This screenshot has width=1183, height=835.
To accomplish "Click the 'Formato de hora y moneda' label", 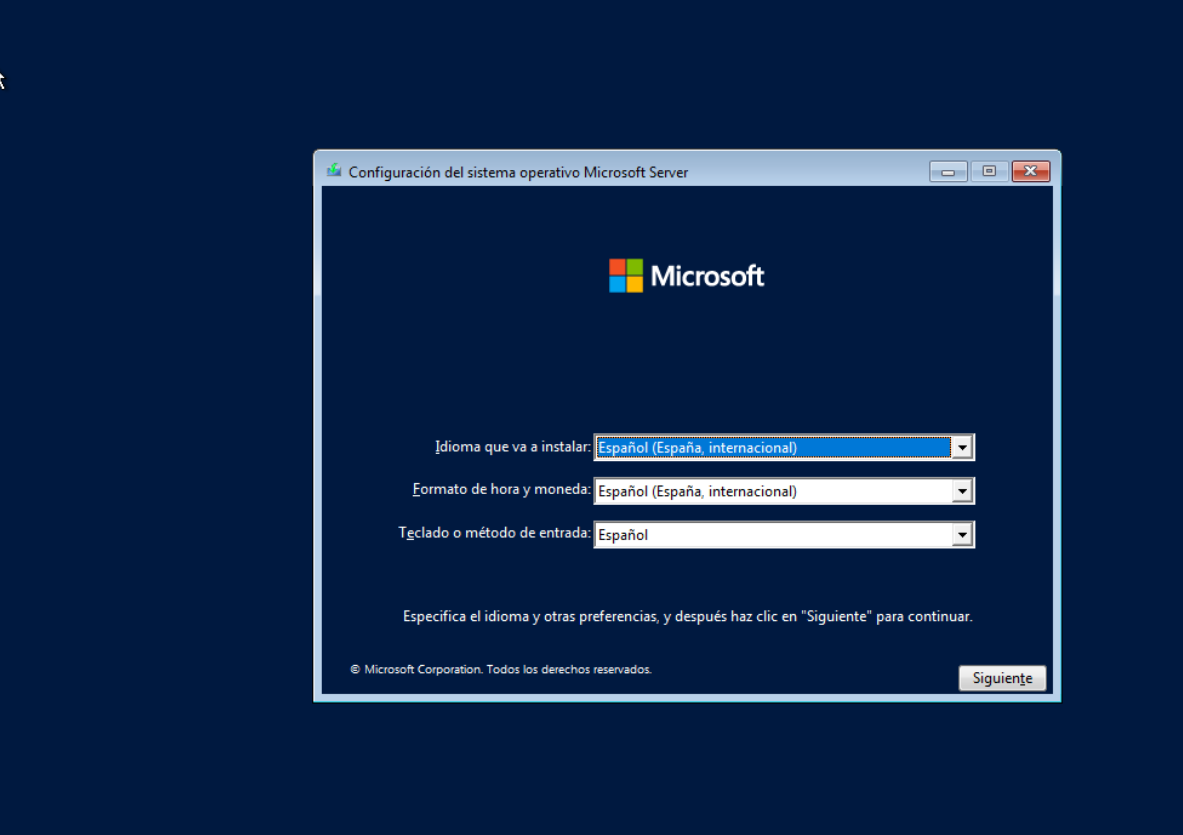I will coord(502,490).
